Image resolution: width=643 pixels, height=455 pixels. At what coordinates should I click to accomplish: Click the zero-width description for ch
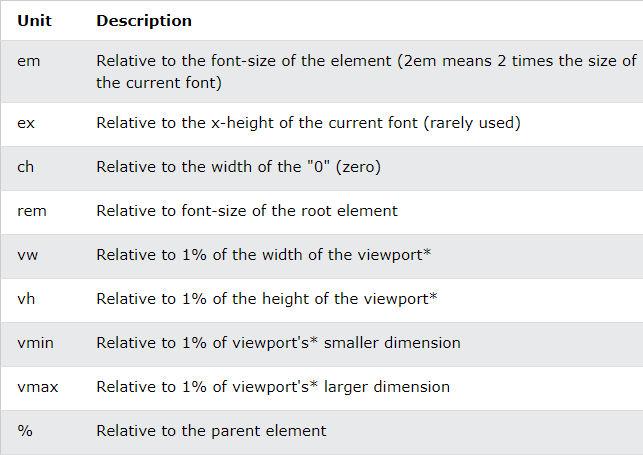point(239,167)
